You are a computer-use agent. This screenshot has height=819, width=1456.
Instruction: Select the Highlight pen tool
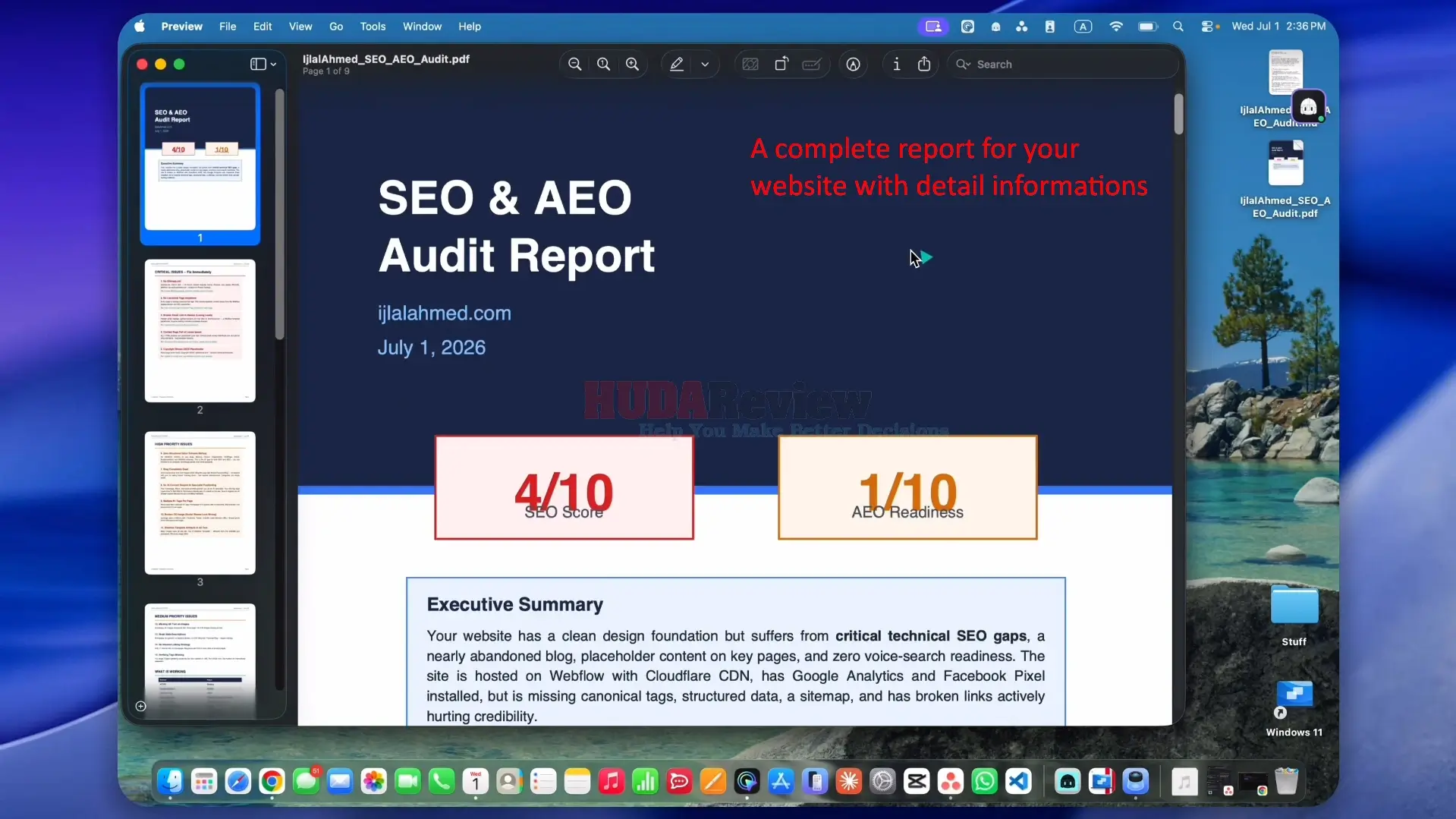pos(677,65)
